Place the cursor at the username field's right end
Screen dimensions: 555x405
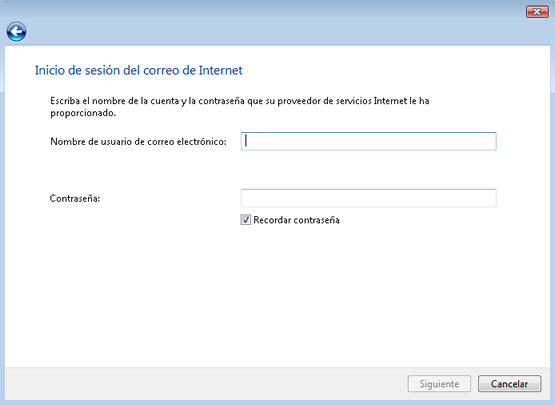[492, 141]
